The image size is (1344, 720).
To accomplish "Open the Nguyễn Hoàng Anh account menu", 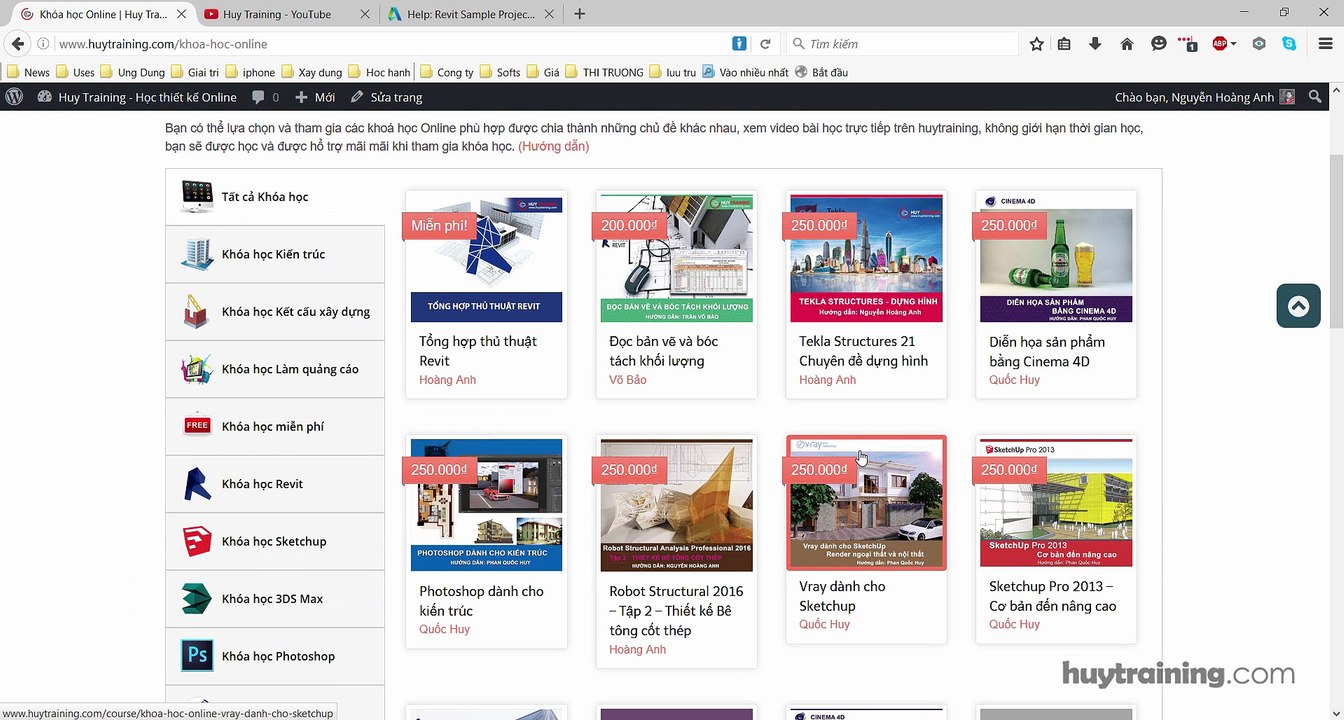I will pyautogui.click(x=1205, y=97).
